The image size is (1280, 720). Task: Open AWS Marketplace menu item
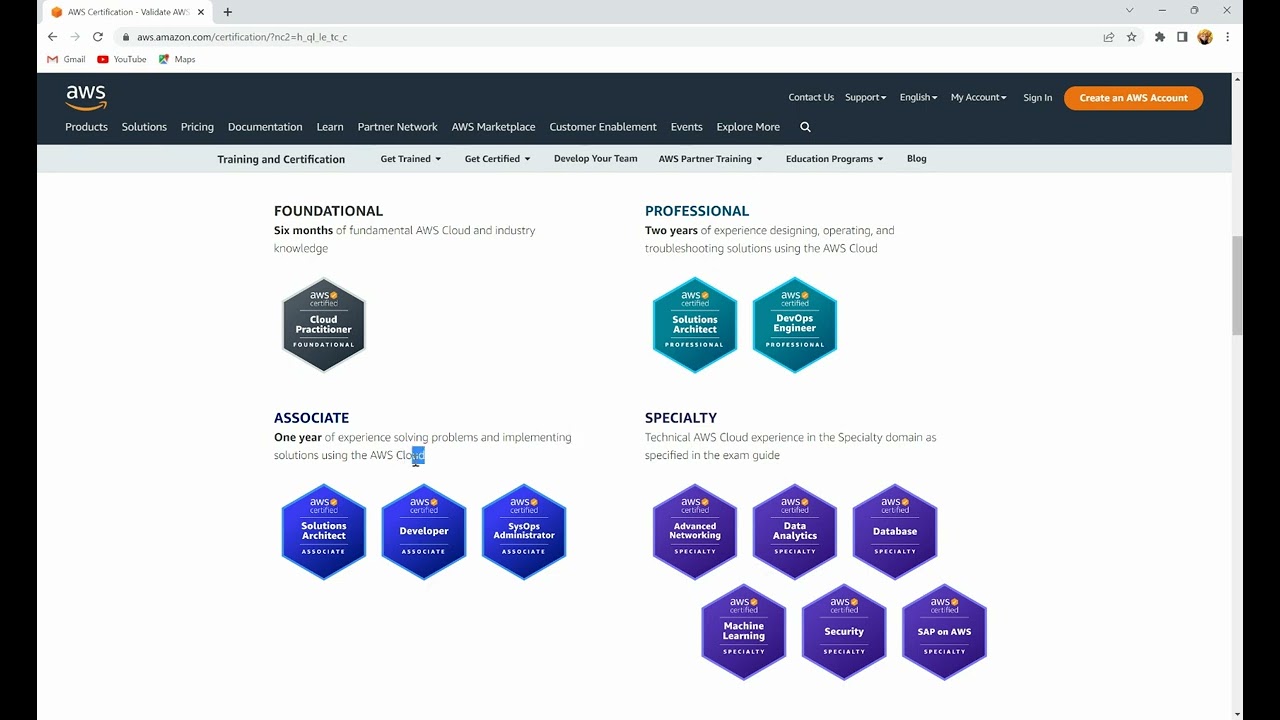[x=493, y=127]
